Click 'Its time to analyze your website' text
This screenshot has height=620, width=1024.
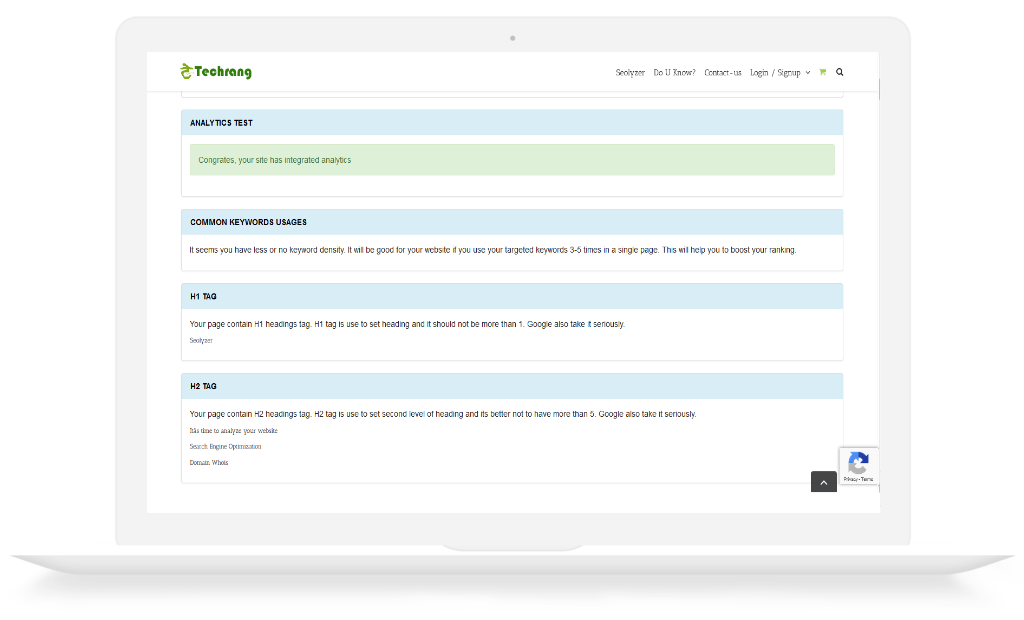233,431
